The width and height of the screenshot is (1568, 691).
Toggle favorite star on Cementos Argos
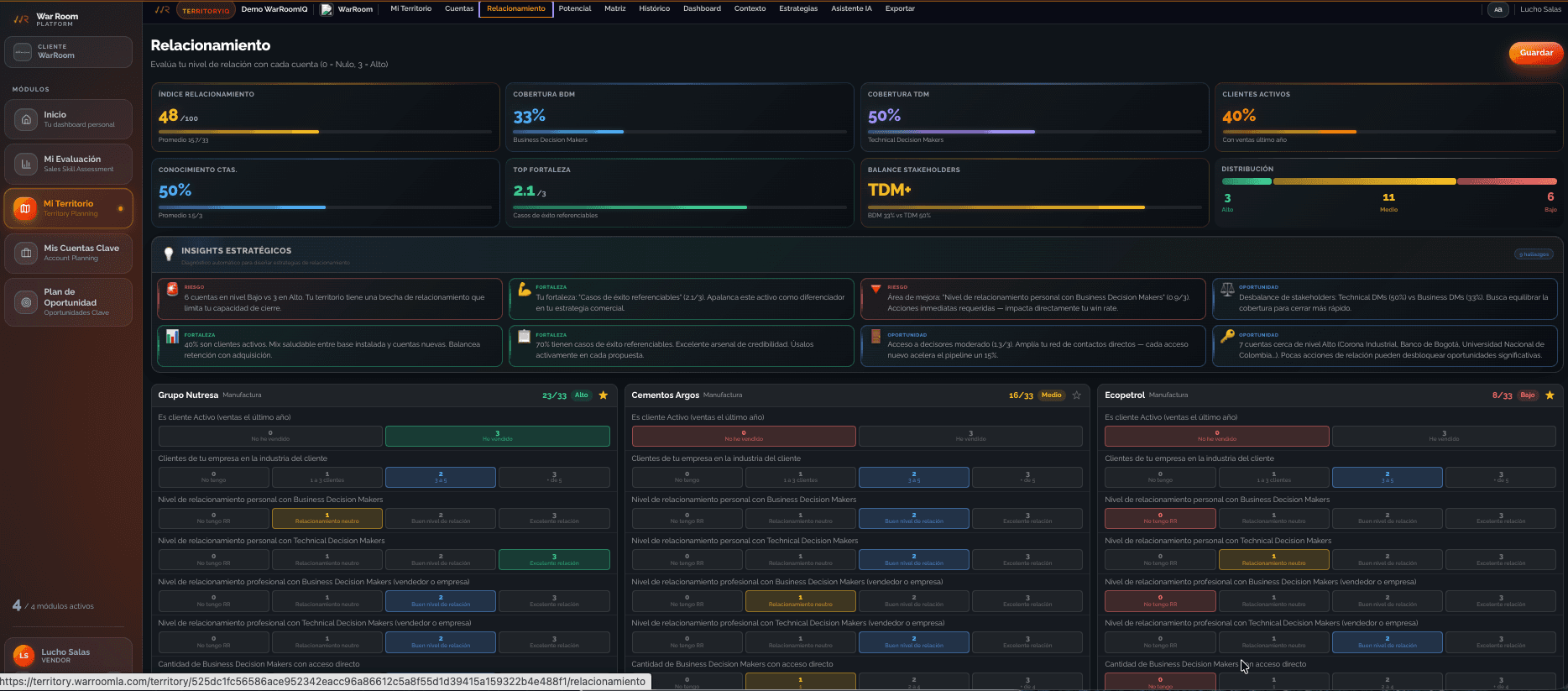[x=1077, y=395]
